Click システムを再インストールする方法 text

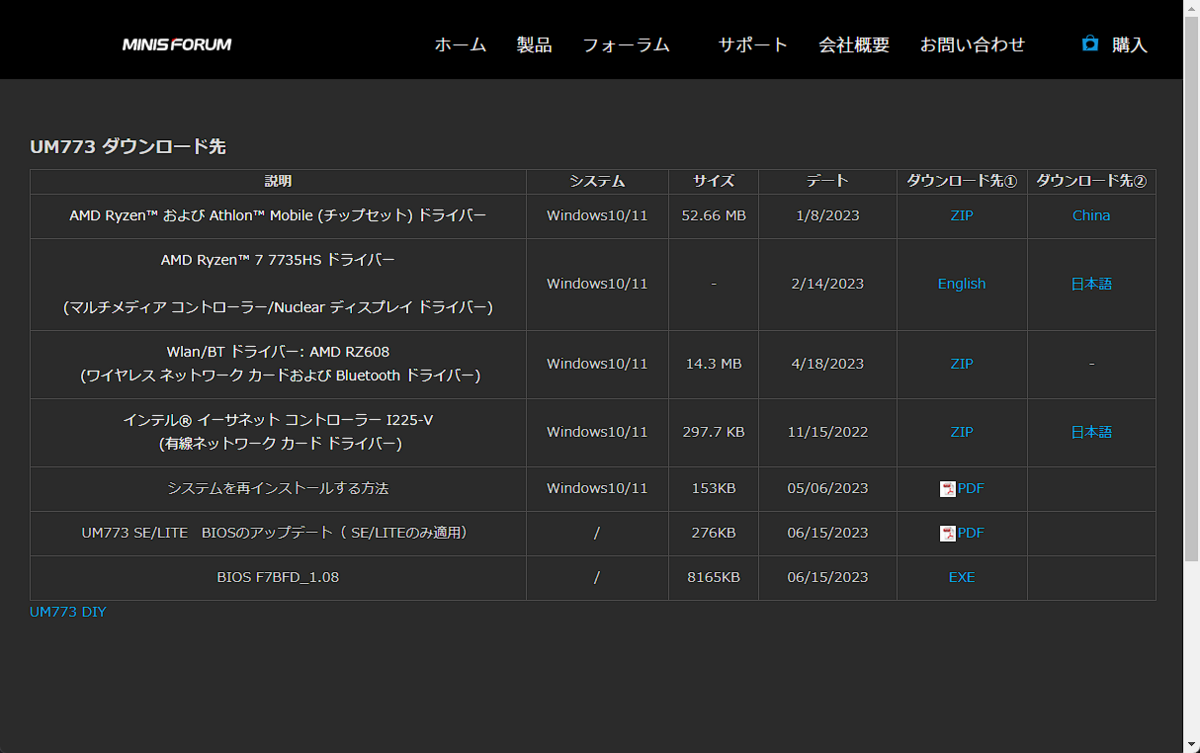pos(278,489)
